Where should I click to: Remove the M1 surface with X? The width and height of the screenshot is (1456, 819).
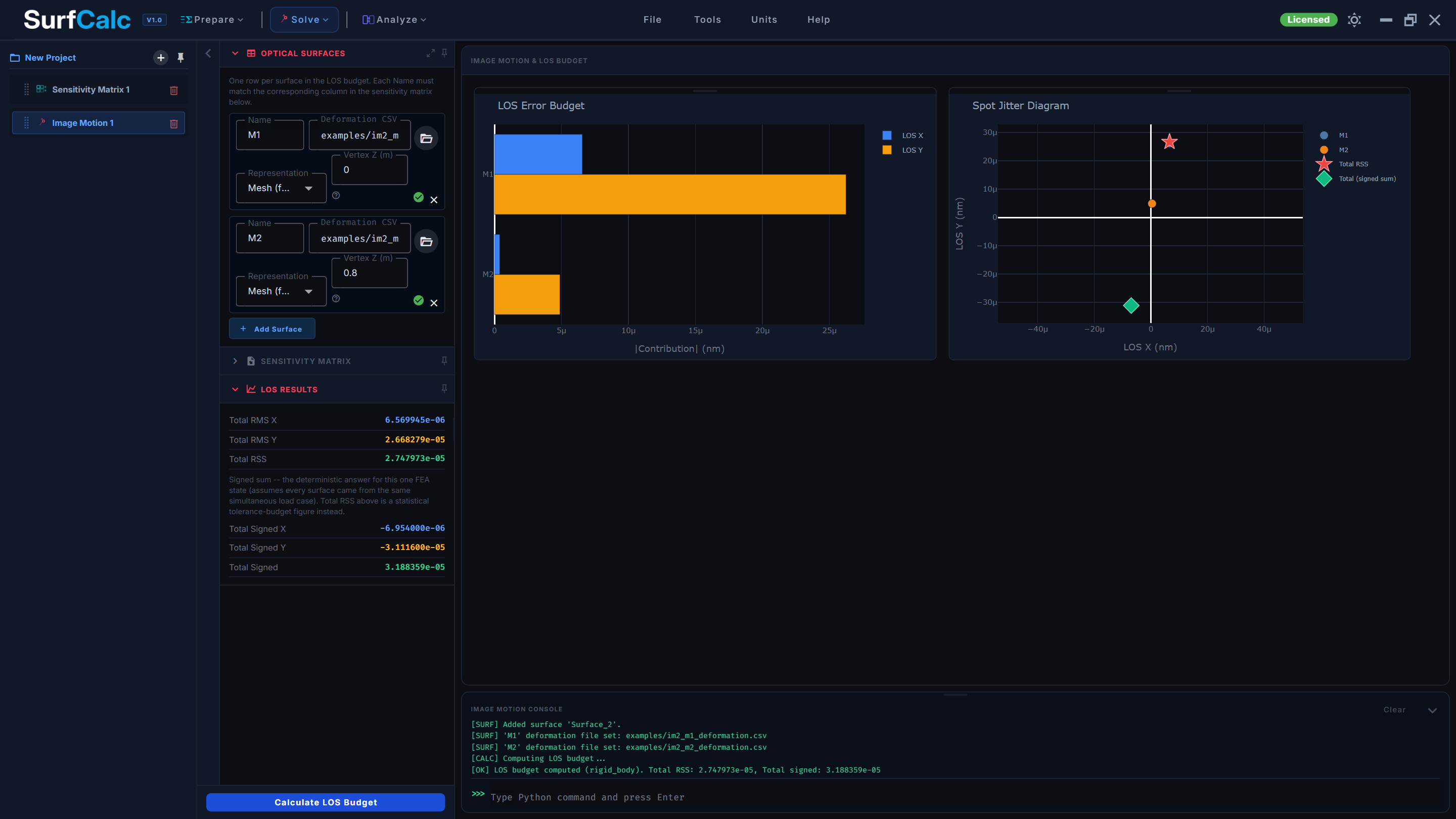pyautogui.click(x=434, y=200)
